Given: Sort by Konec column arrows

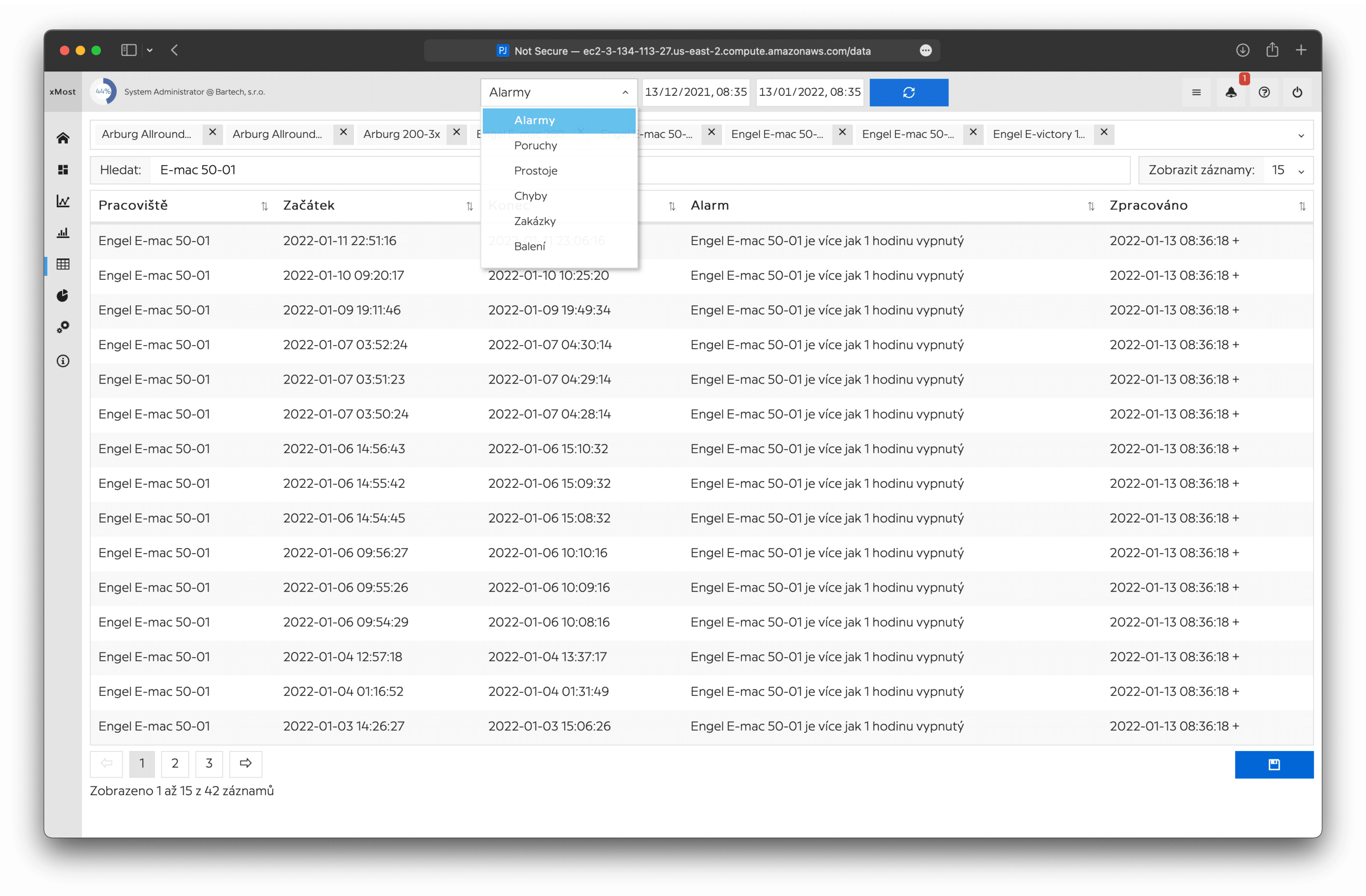Looking at the screenshot, I should pyautogui.click(x=672, y=206).
